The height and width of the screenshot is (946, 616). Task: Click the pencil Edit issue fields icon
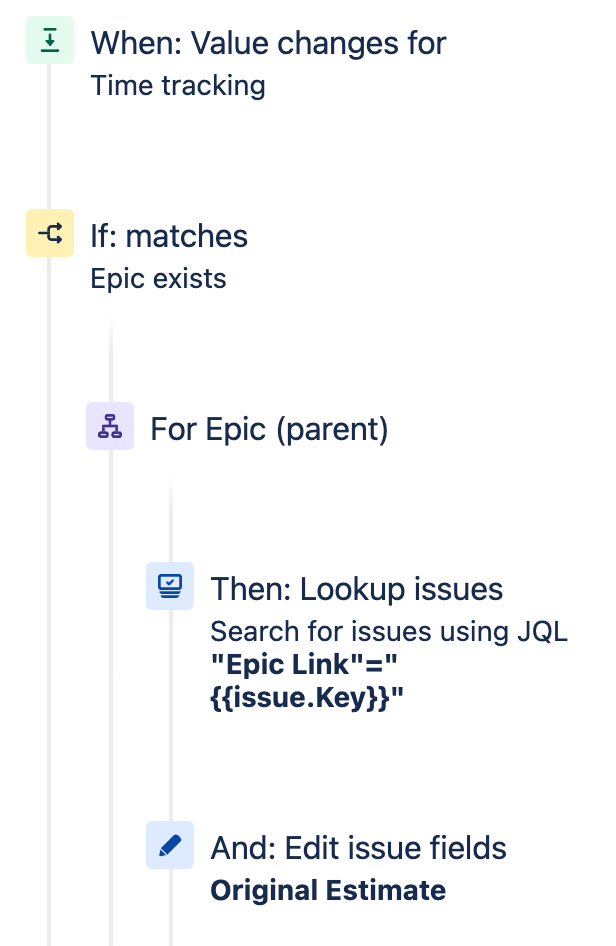[170, 845]
